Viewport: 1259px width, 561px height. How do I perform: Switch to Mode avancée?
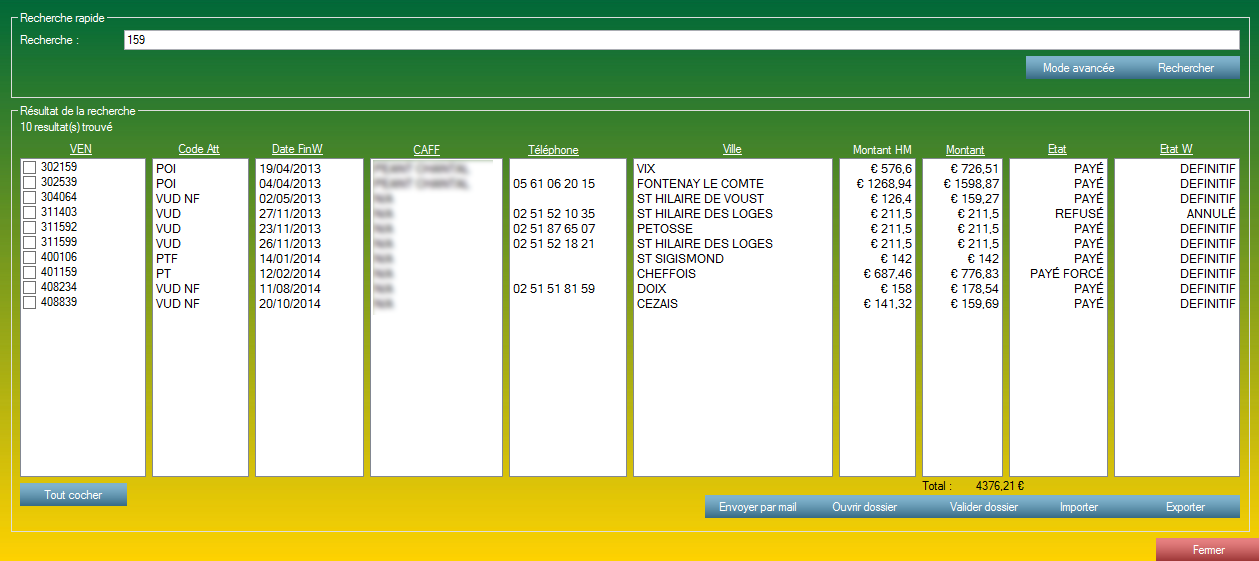(x=1078, y=68)
